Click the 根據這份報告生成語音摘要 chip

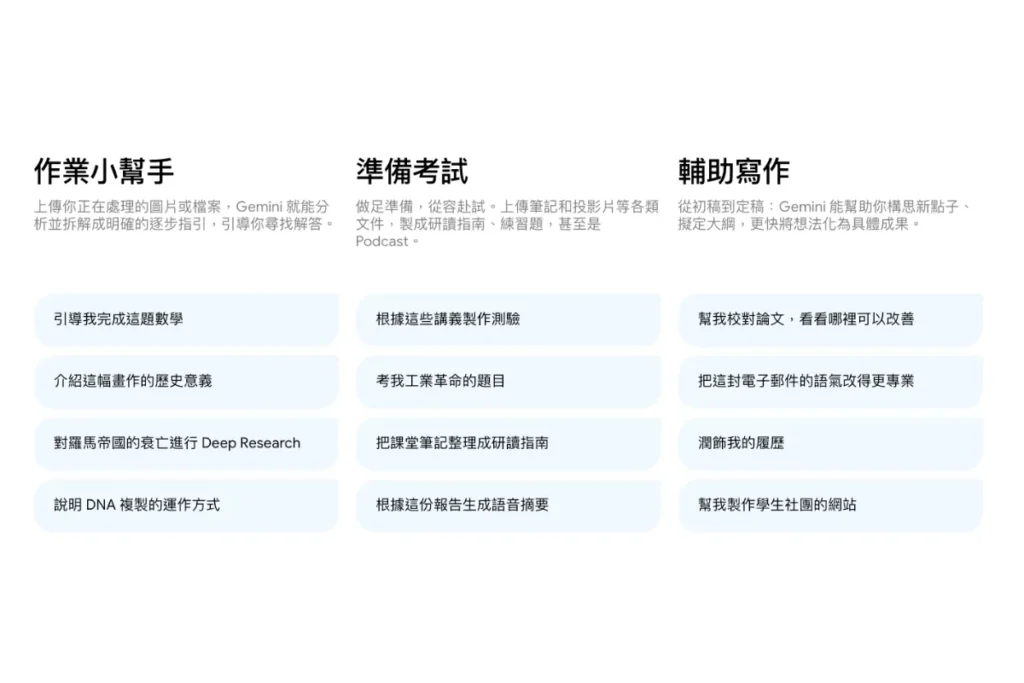pyautogui.click(x=508, y=505)
